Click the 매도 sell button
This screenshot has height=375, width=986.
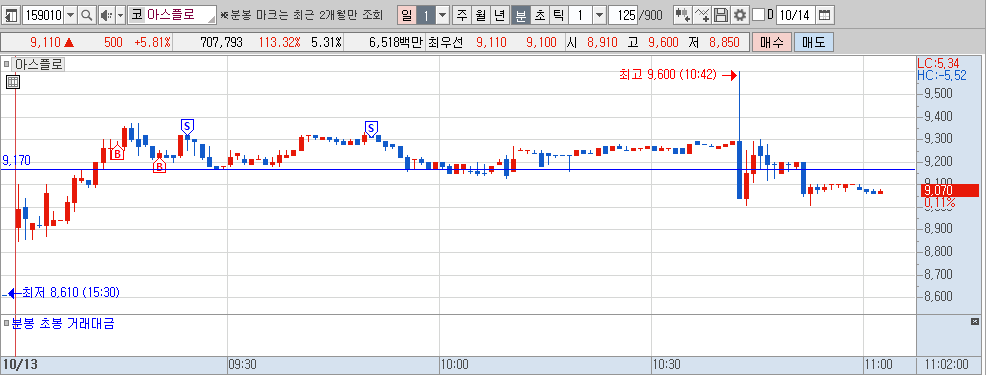tap(813, 43)
